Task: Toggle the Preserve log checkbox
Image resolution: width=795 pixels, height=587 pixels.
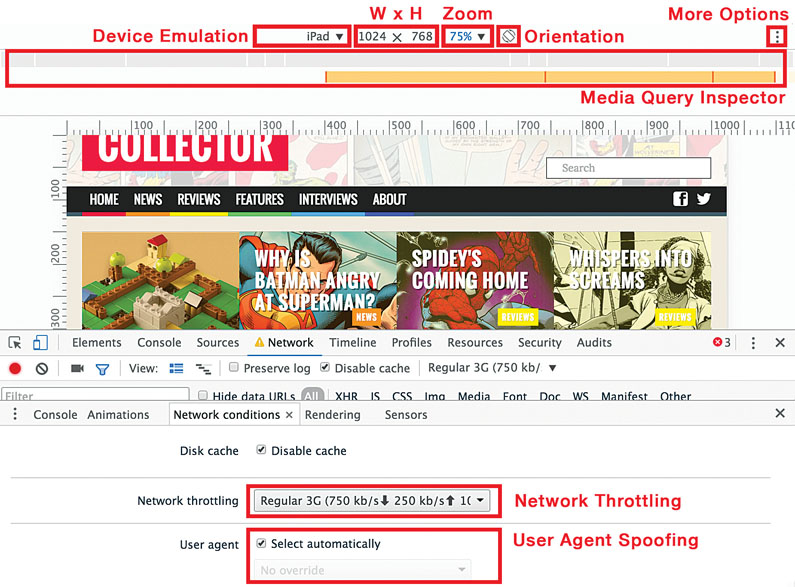Action: click(x=234, y=367)
